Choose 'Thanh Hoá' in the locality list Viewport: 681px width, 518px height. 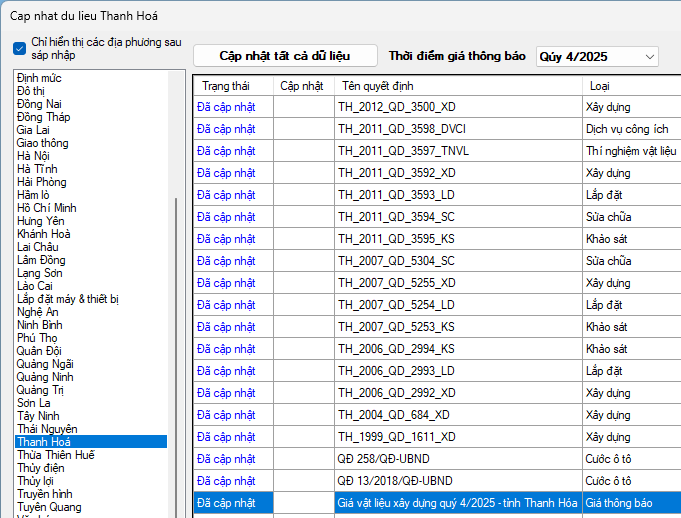(x=44, y=441)
